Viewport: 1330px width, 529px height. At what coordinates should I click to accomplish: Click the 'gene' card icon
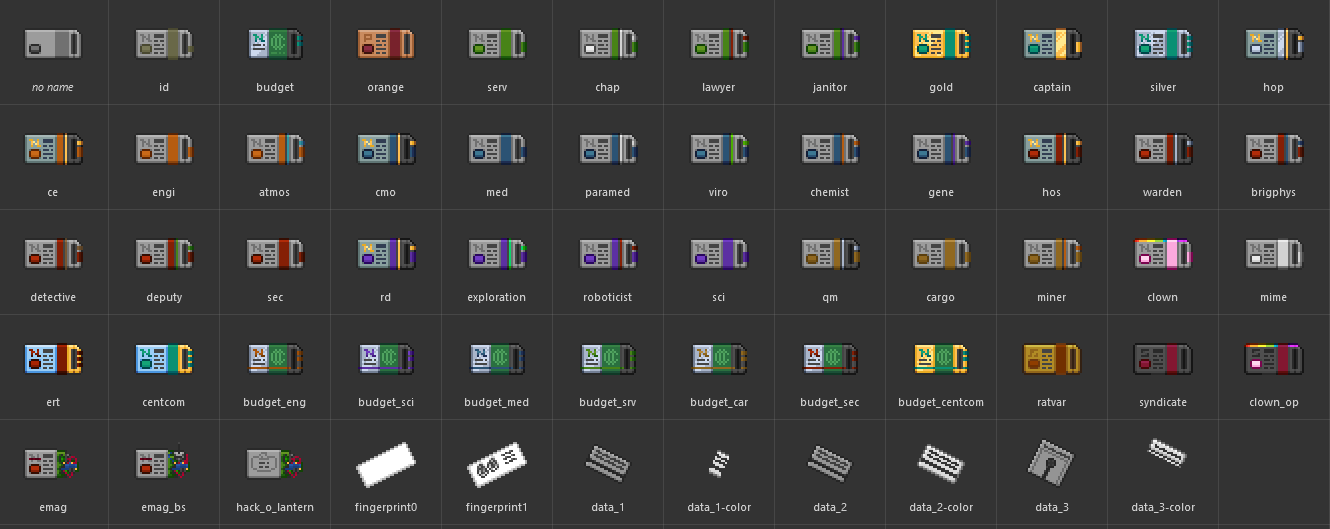941,149
